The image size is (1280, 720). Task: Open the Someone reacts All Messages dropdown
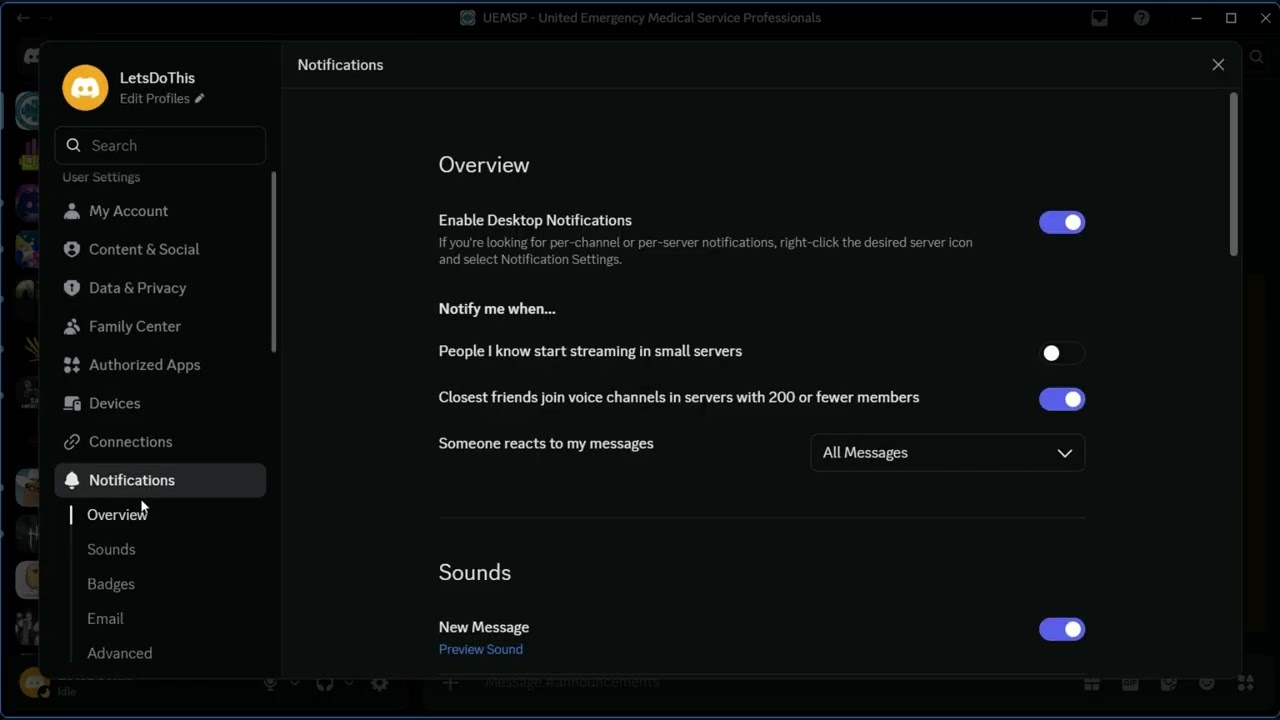point(948,453)
